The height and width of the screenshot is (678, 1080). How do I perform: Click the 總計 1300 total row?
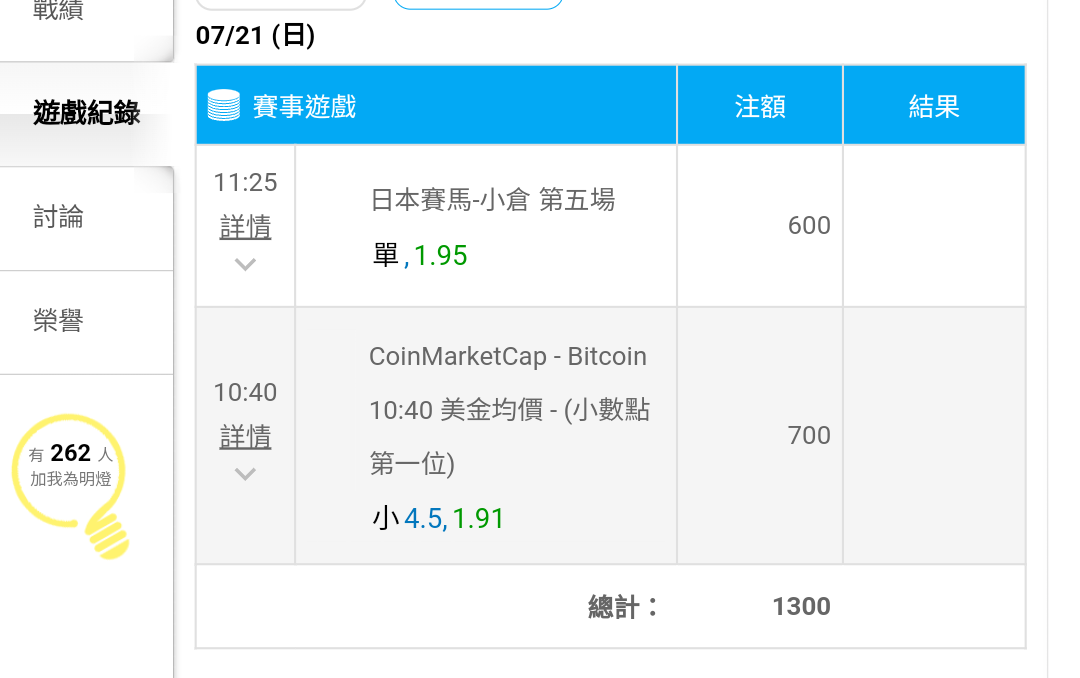click(x=708, y=606)
